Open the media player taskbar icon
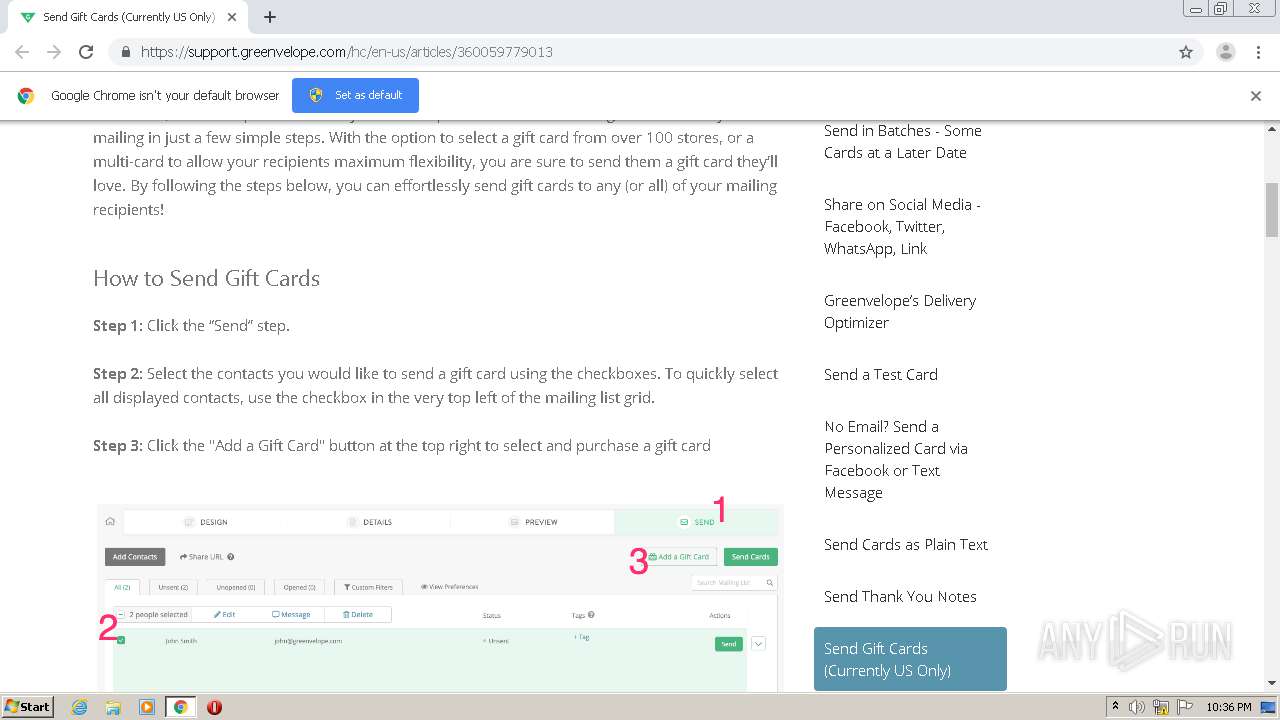The image size is (1280, 720). [x=147, y=707]
